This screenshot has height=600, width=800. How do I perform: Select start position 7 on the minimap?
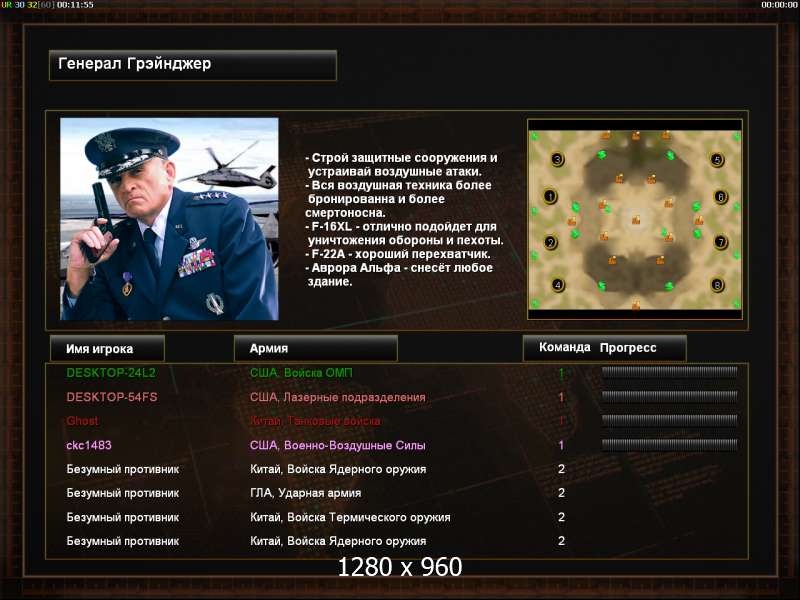coord(720,242)
